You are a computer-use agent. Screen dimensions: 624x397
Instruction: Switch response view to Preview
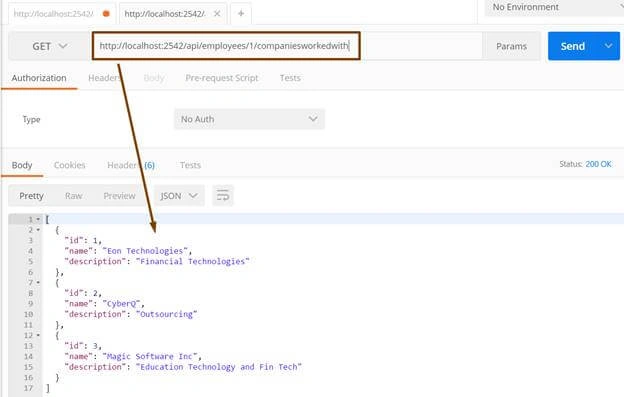tap(119, 196)
